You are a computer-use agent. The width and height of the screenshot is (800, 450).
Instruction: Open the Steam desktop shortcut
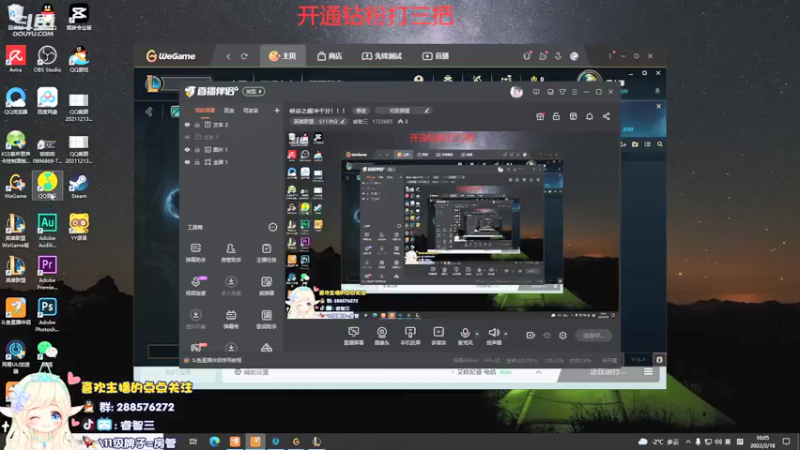pyautogui.click(x=79, y=186)
